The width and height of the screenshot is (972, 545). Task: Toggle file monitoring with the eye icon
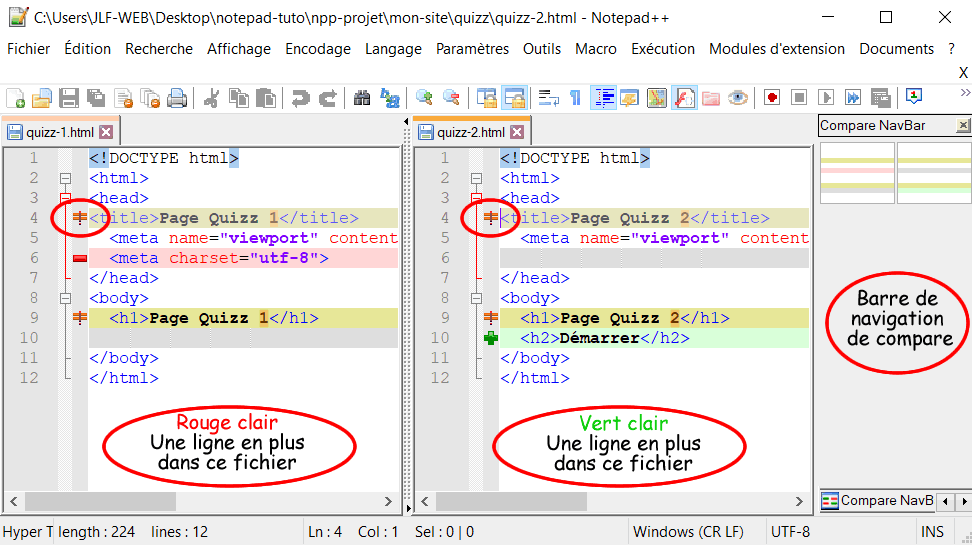click(738, 98)
